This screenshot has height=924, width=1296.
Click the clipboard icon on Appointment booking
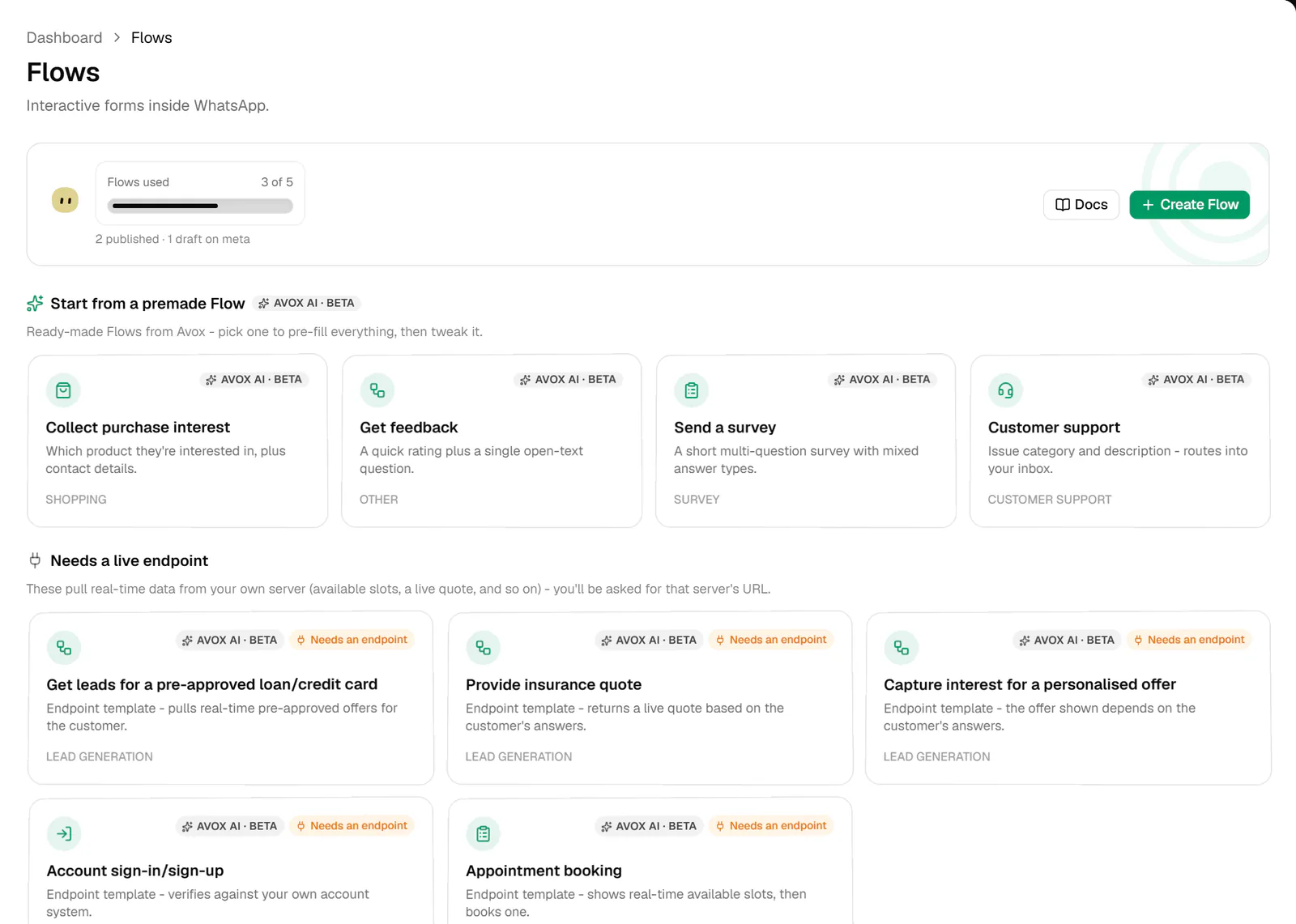pos(484,834)
